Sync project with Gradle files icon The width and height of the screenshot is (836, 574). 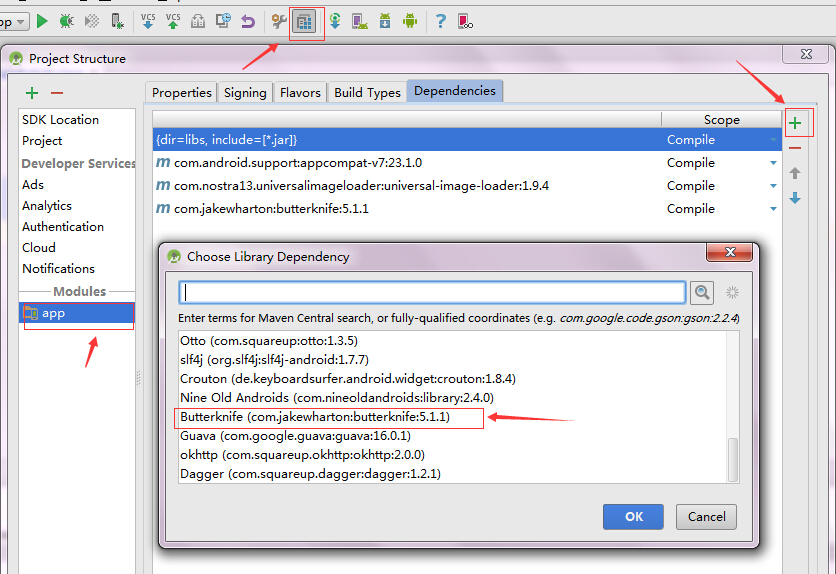[x=335, y=21]
